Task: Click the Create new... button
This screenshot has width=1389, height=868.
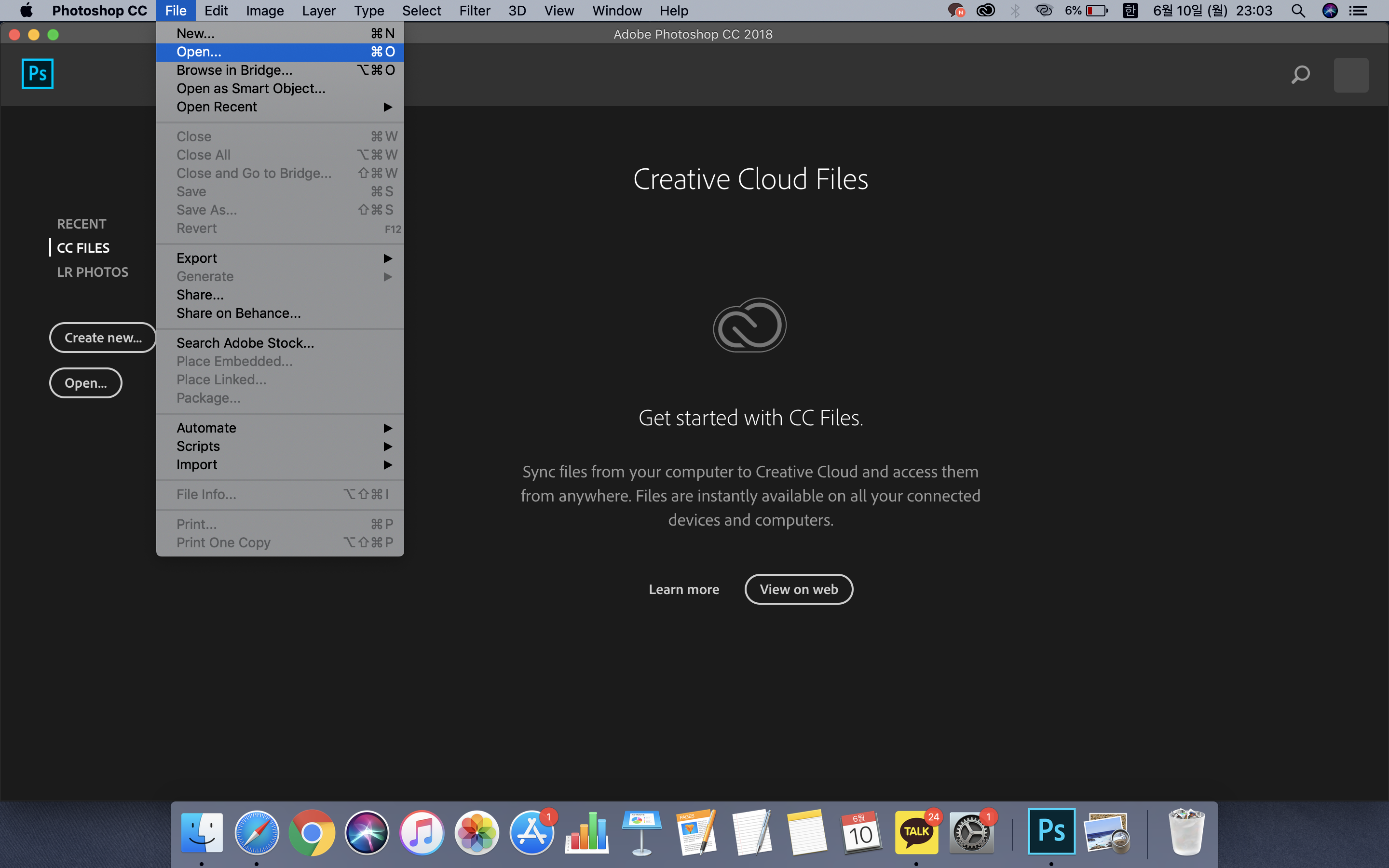Action: pyautogui.click(x=103, y=338)
